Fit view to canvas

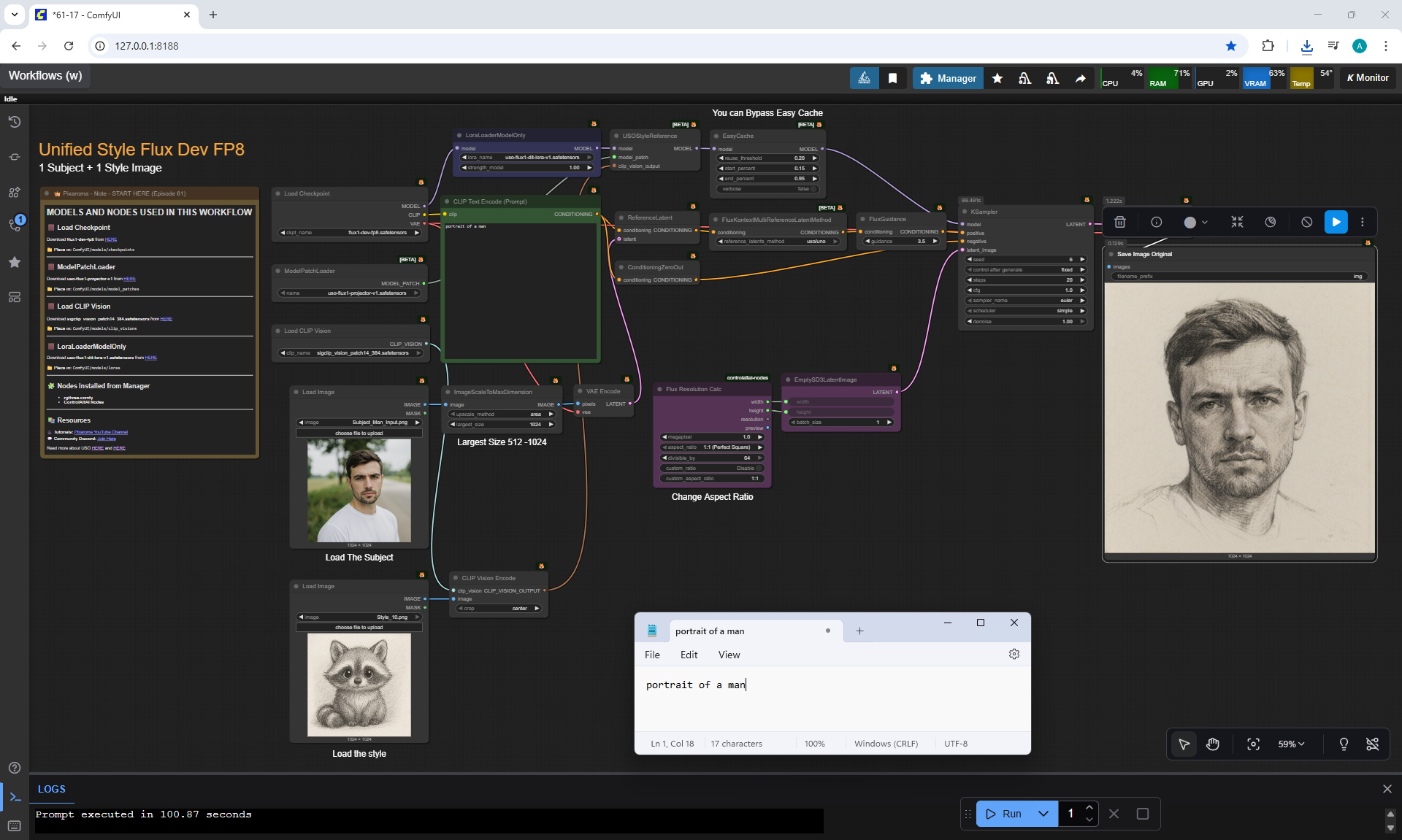(x=1253, y=744)
